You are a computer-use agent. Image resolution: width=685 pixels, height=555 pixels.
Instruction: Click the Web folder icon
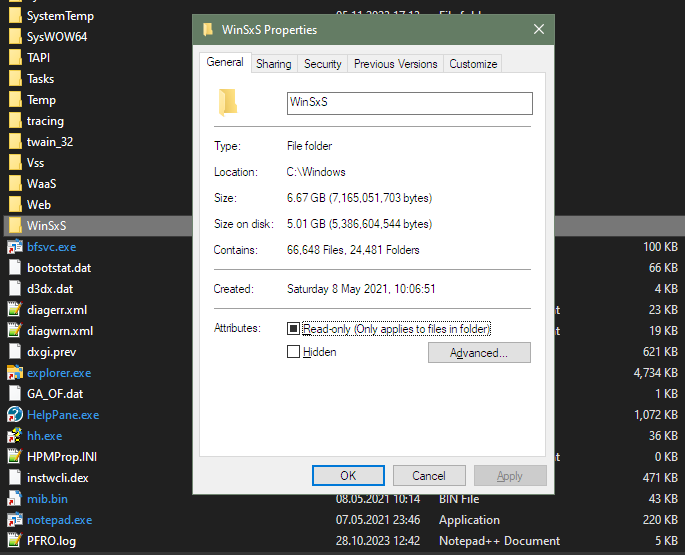point(15,205)
